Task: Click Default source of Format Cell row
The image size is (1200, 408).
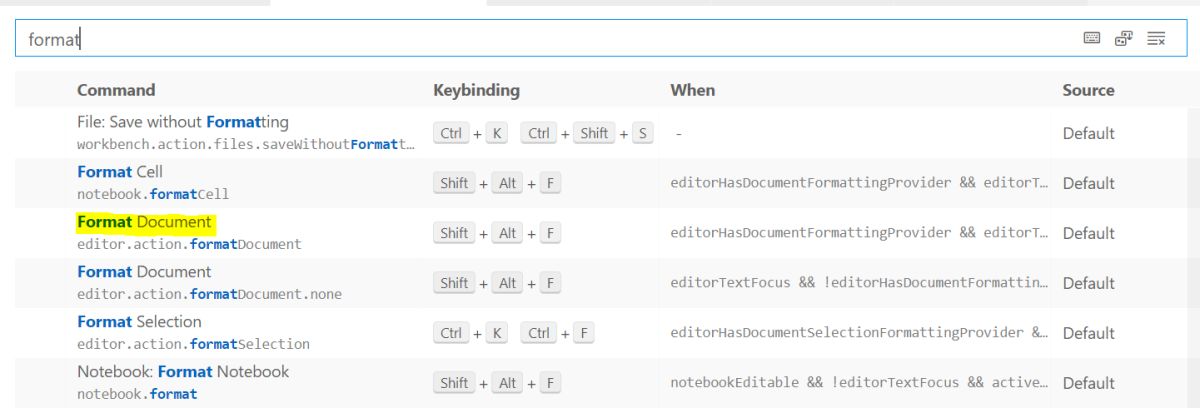Action: [1088, 183]
